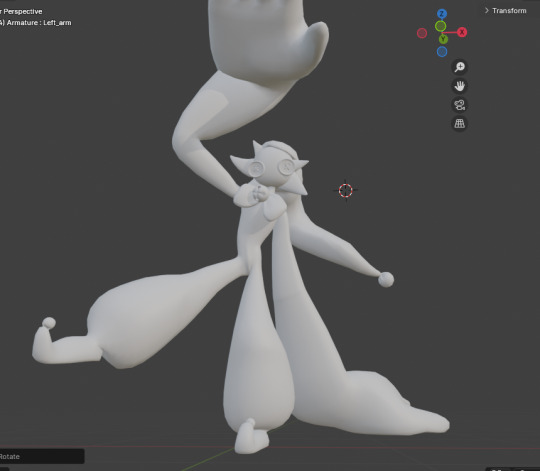The width and height of the screenshot is (540, 471).
Task: Click the negative X axis circle
Action: (422, 33)
